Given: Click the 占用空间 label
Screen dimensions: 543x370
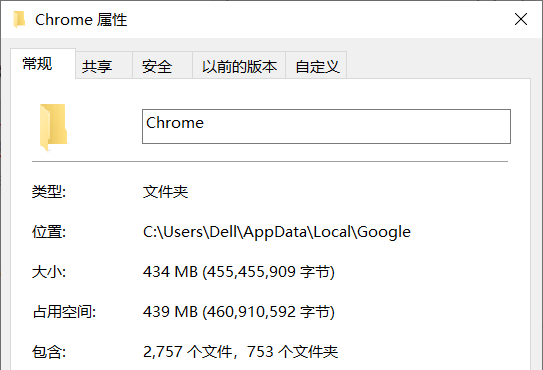Looking at the screenshot, I should pos(64,311).
